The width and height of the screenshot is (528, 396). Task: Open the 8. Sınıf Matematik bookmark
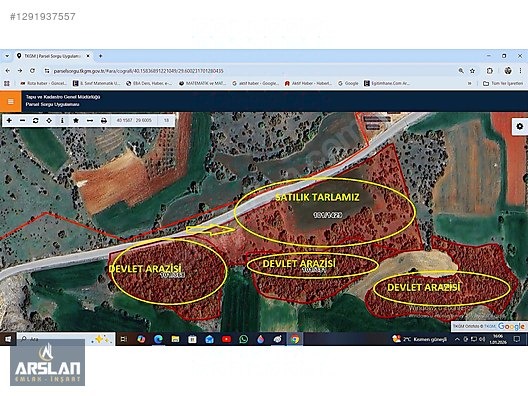click(x=97, y=83)
